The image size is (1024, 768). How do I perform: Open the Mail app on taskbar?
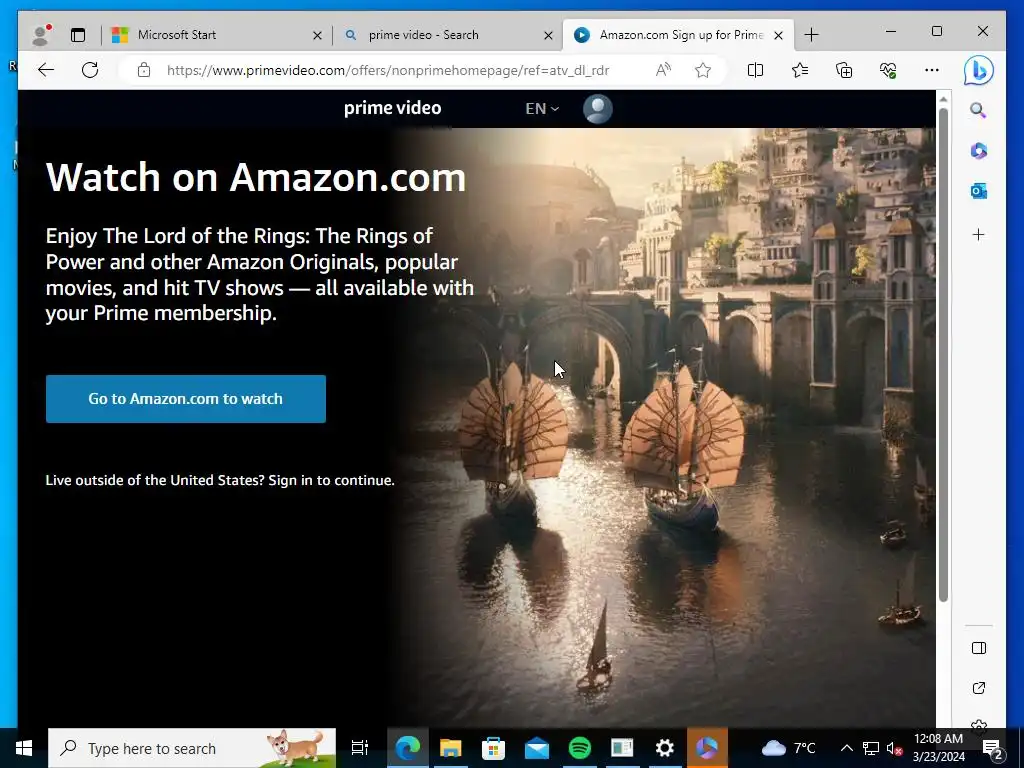coord(536,748)
